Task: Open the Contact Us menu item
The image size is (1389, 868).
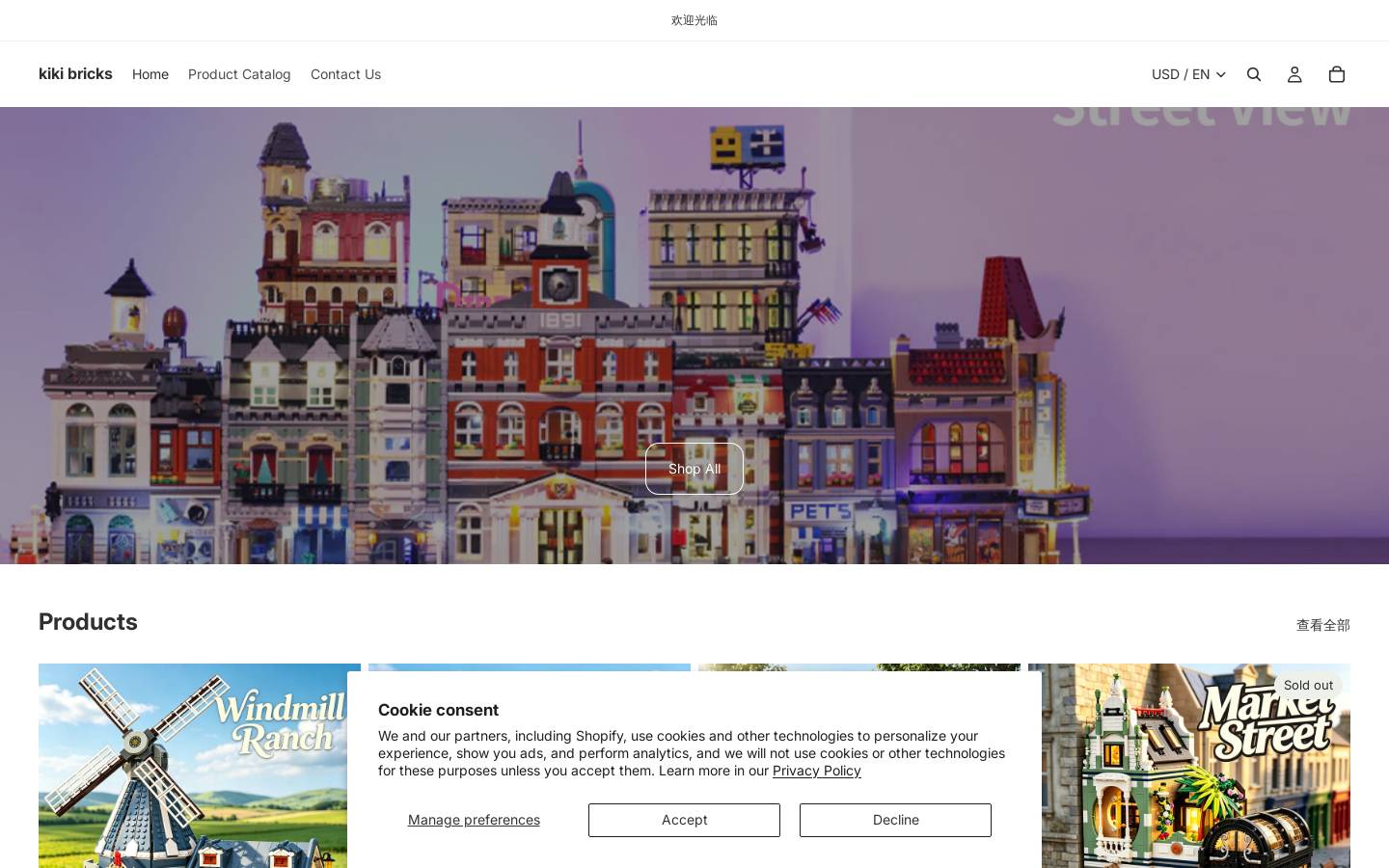Action: 345,74
